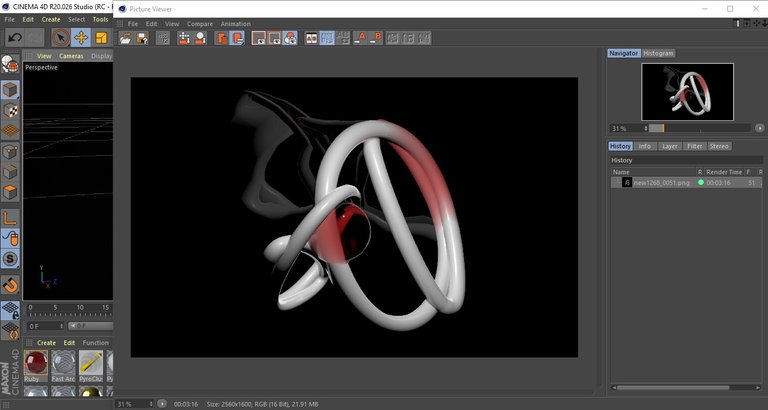Click the Render Region icon in Picture Viewer
Screen dimensions: 768x410
184,38
